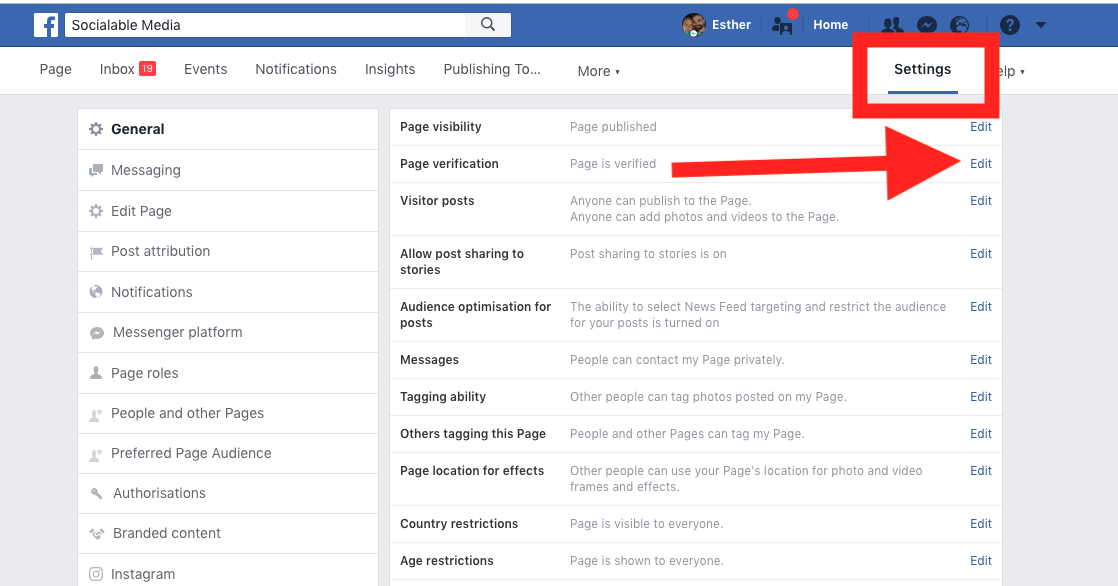Select the pencil icon beside Edit Page
1118x586 pixels.
pyautogui.click(x=95, y=211)
